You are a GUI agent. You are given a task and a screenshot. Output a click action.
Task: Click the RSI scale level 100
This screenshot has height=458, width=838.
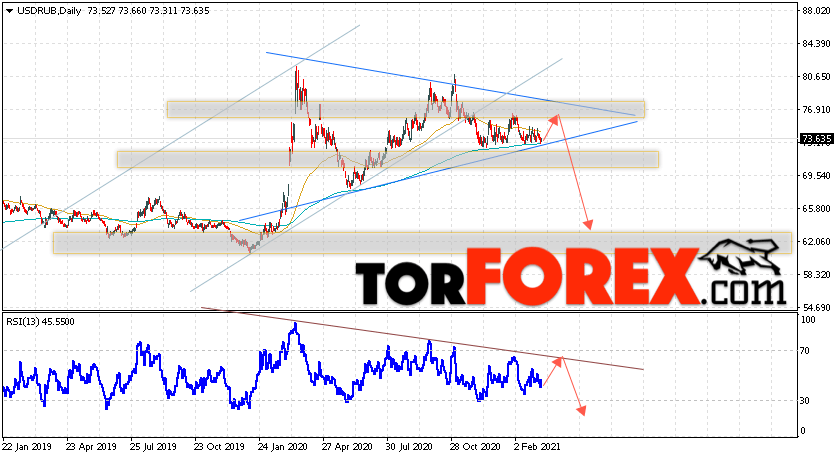pos(809,320)
